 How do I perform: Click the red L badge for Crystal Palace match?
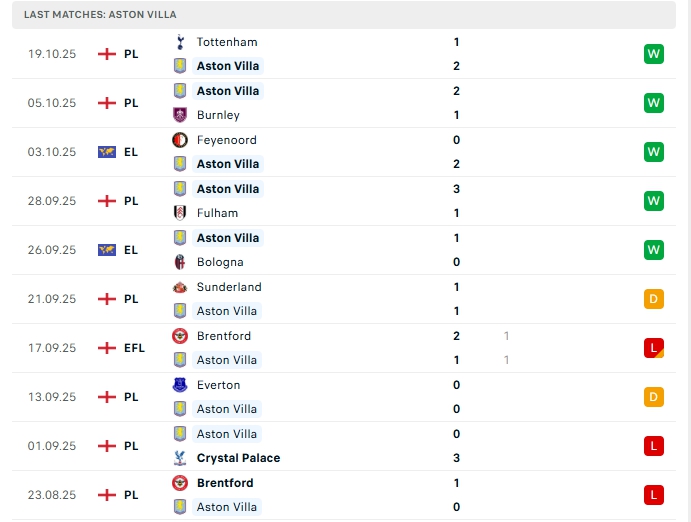654,446
